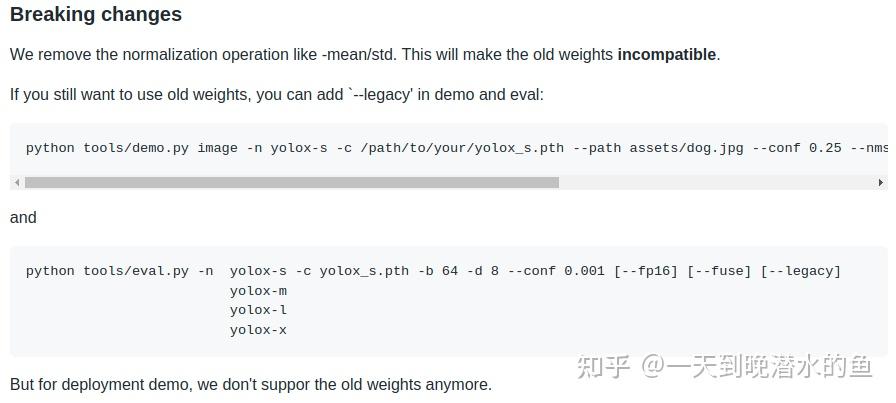Screen dimensions: 896x403
Task: Click "tools/eval.py" in the second code block
Action: click(136, 271)
